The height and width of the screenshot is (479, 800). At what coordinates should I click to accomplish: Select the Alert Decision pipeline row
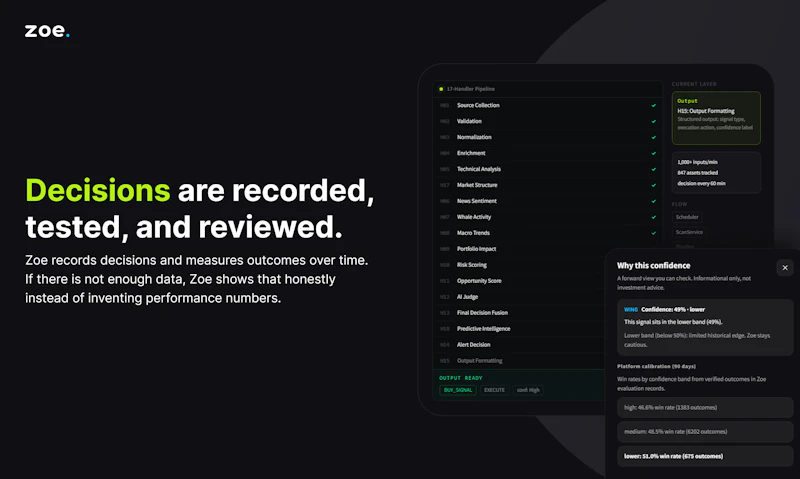click(519, 344)
